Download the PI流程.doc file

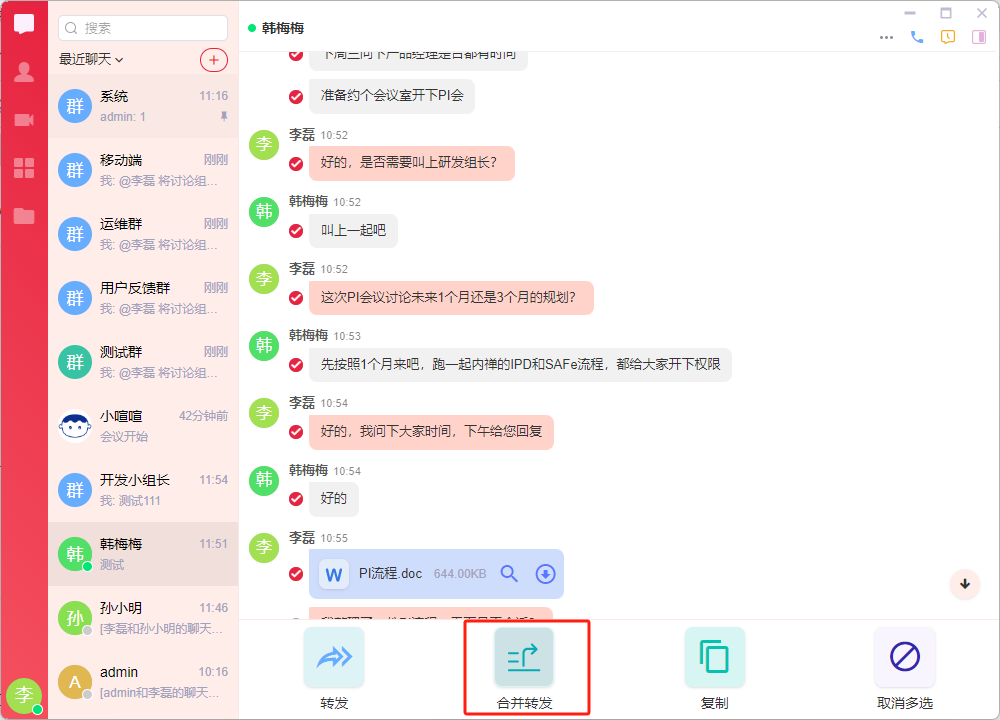pos(545,574)
